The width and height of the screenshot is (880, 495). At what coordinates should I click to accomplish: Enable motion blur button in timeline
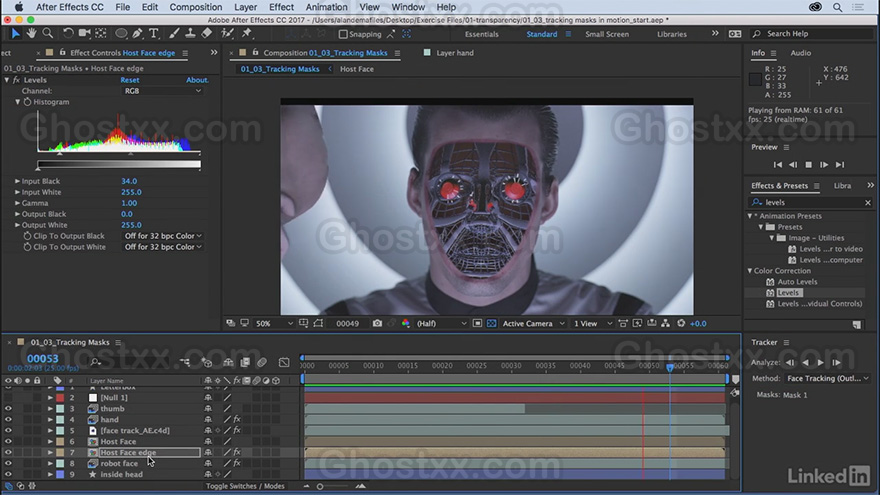262,363
